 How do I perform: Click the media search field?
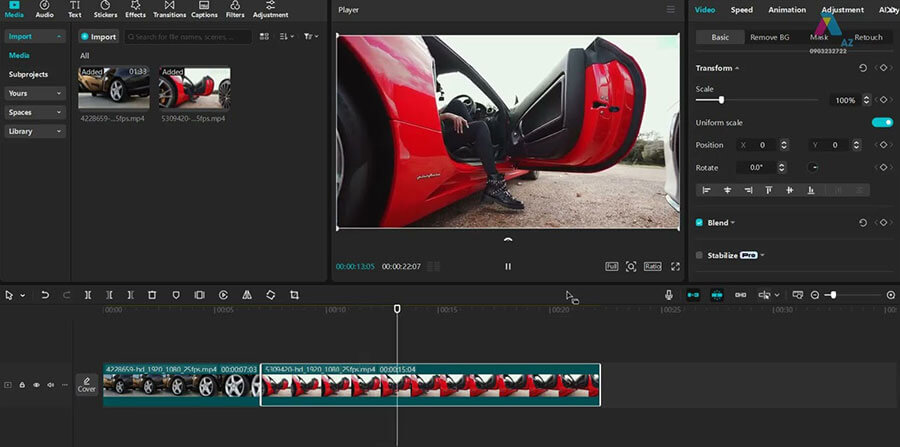[188, 37]
